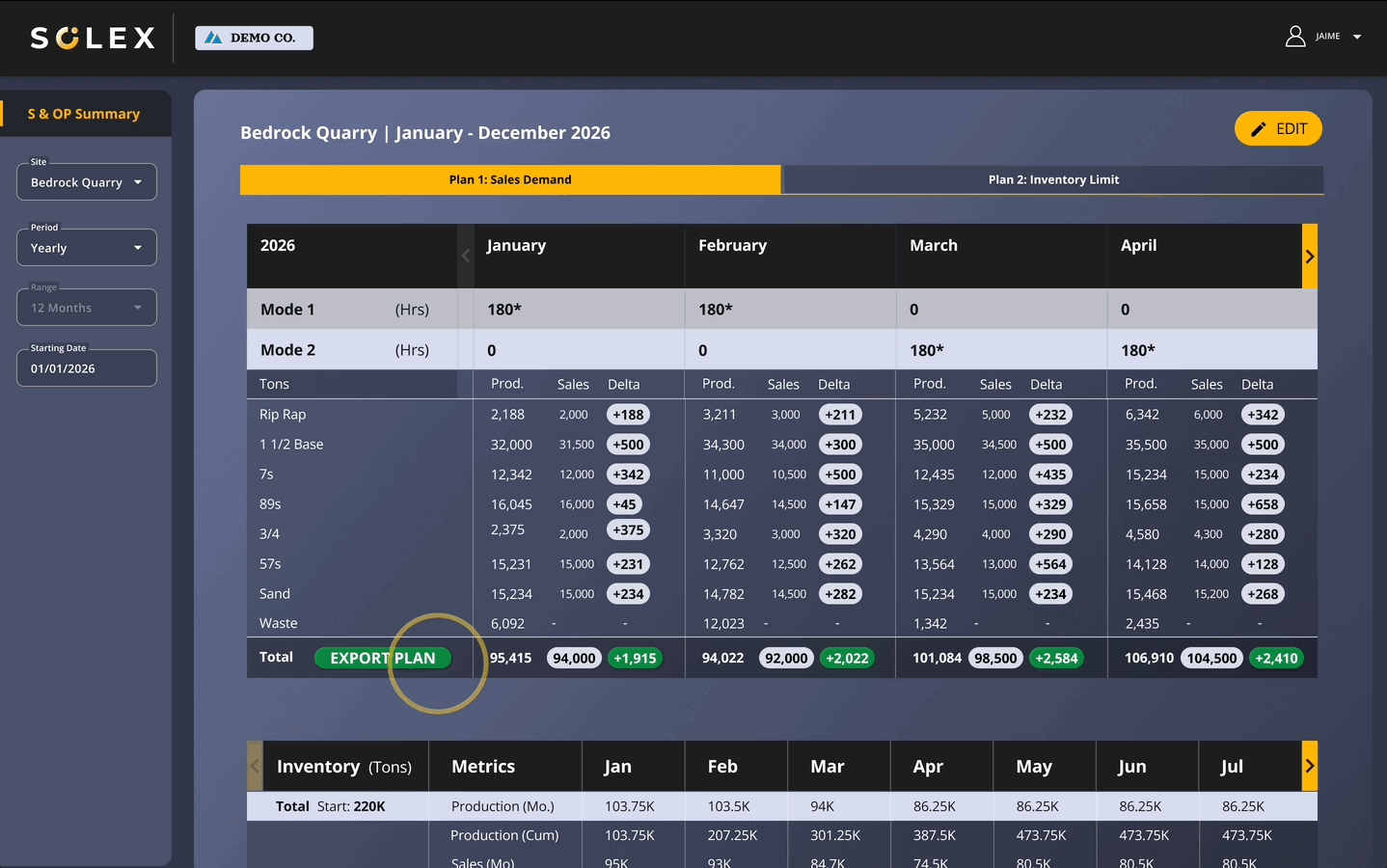The width and height of the screenshot is (1387, 868).
Task: Click next arrow in Inventory table header
Action: tap(1309, 766)
